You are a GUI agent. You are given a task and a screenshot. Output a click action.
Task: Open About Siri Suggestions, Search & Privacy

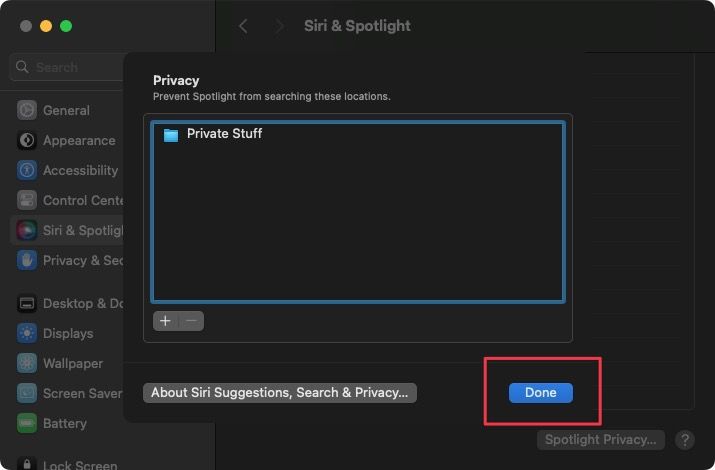click(279, 392)
